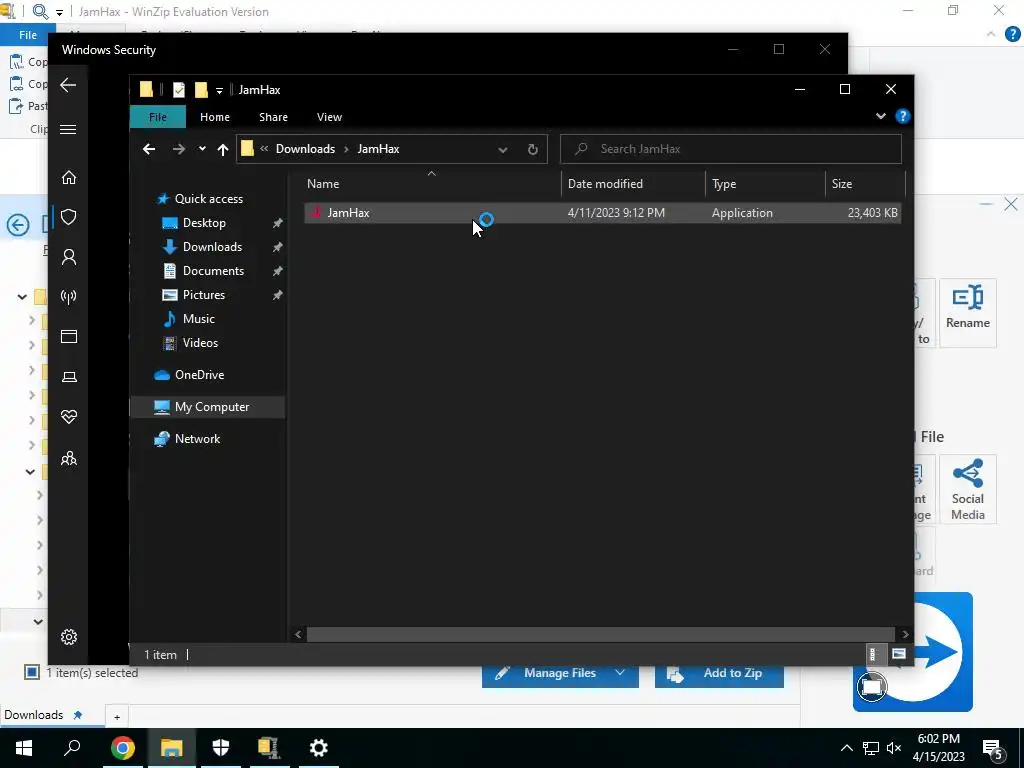The image size is (1024, 768).
Task: Select Documents in navigation pane
Action: tap(213, 271)
